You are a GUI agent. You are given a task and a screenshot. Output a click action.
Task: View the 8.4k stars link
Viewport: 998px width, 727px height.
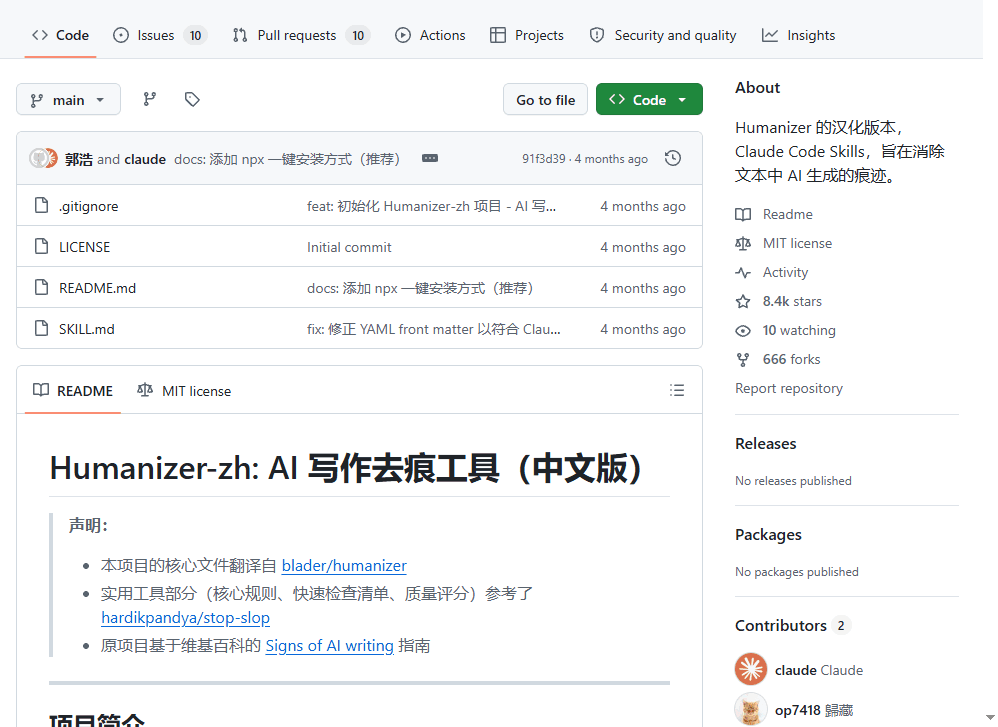click(792, 301)
